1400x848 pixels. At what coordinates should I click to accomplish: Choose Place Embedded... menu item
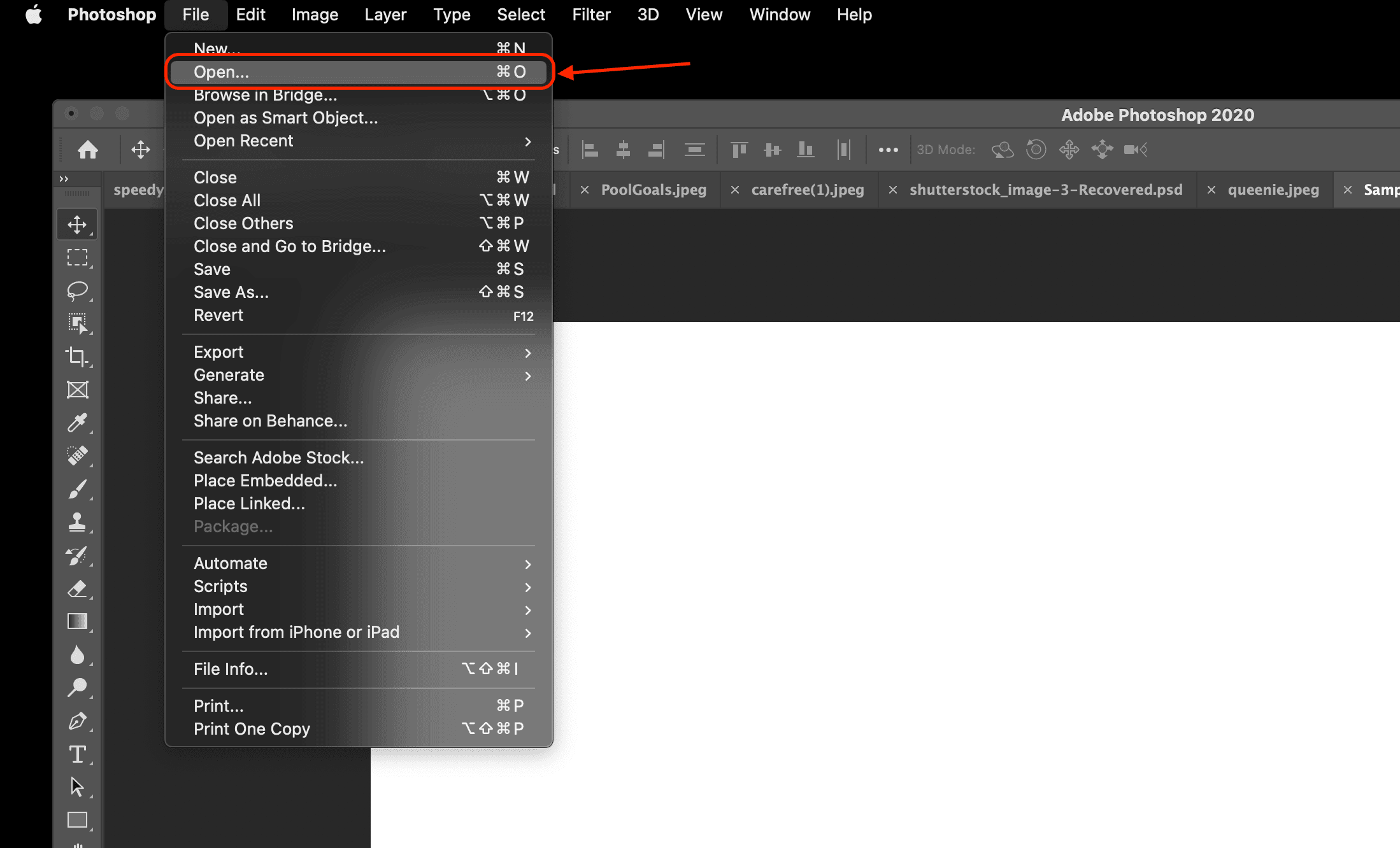point(359,481)
